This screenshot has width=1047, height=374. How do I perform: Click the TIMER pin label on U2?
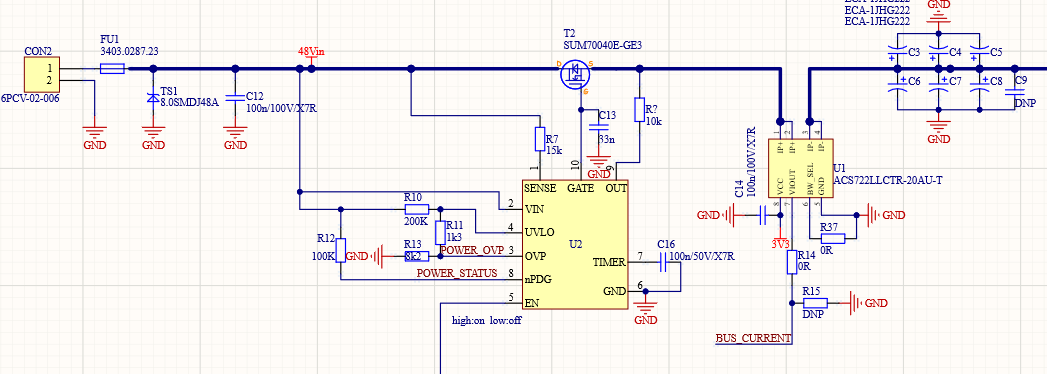click(609, 262)
